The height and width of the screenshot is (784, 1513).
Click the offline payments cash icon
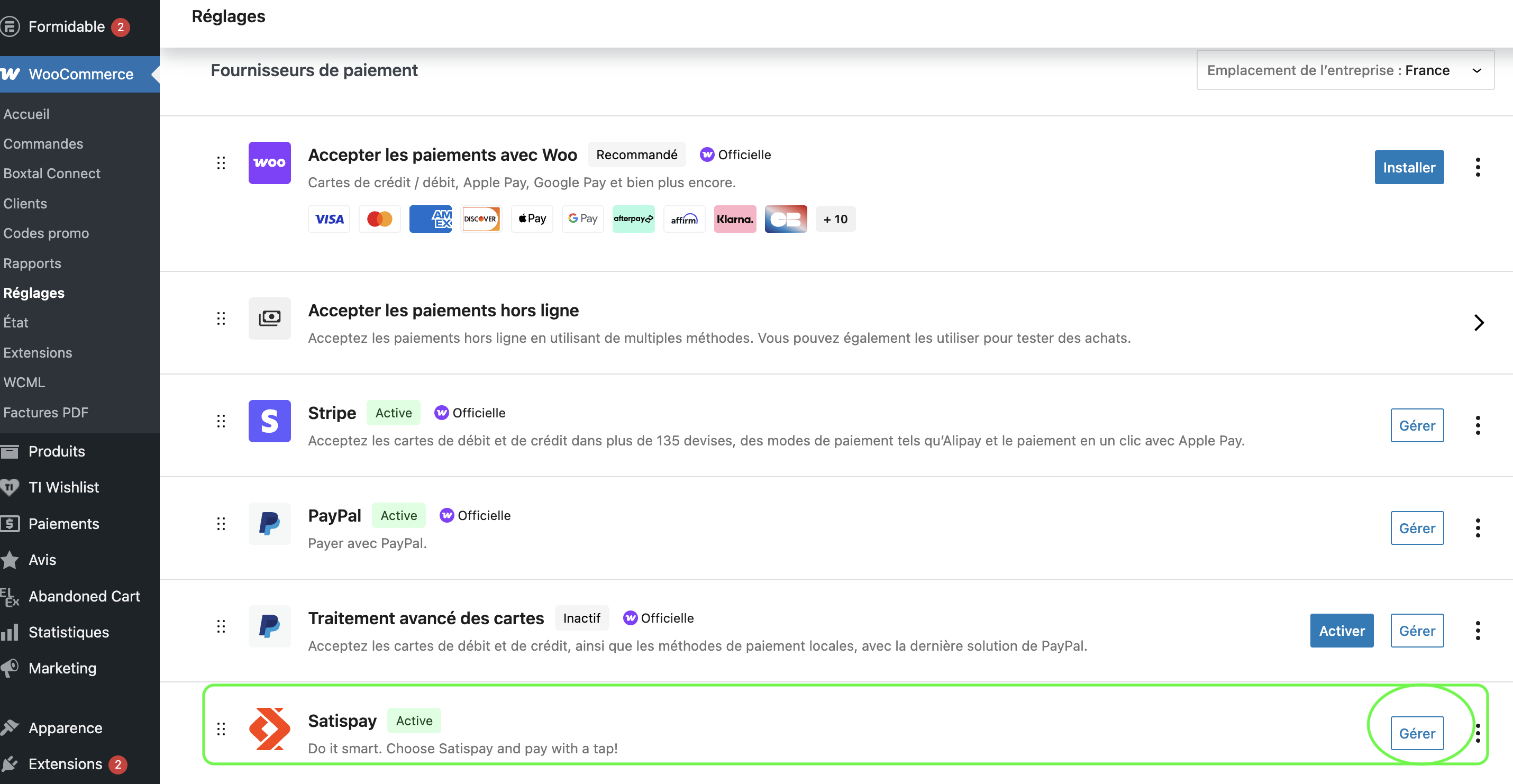[269, 318]
